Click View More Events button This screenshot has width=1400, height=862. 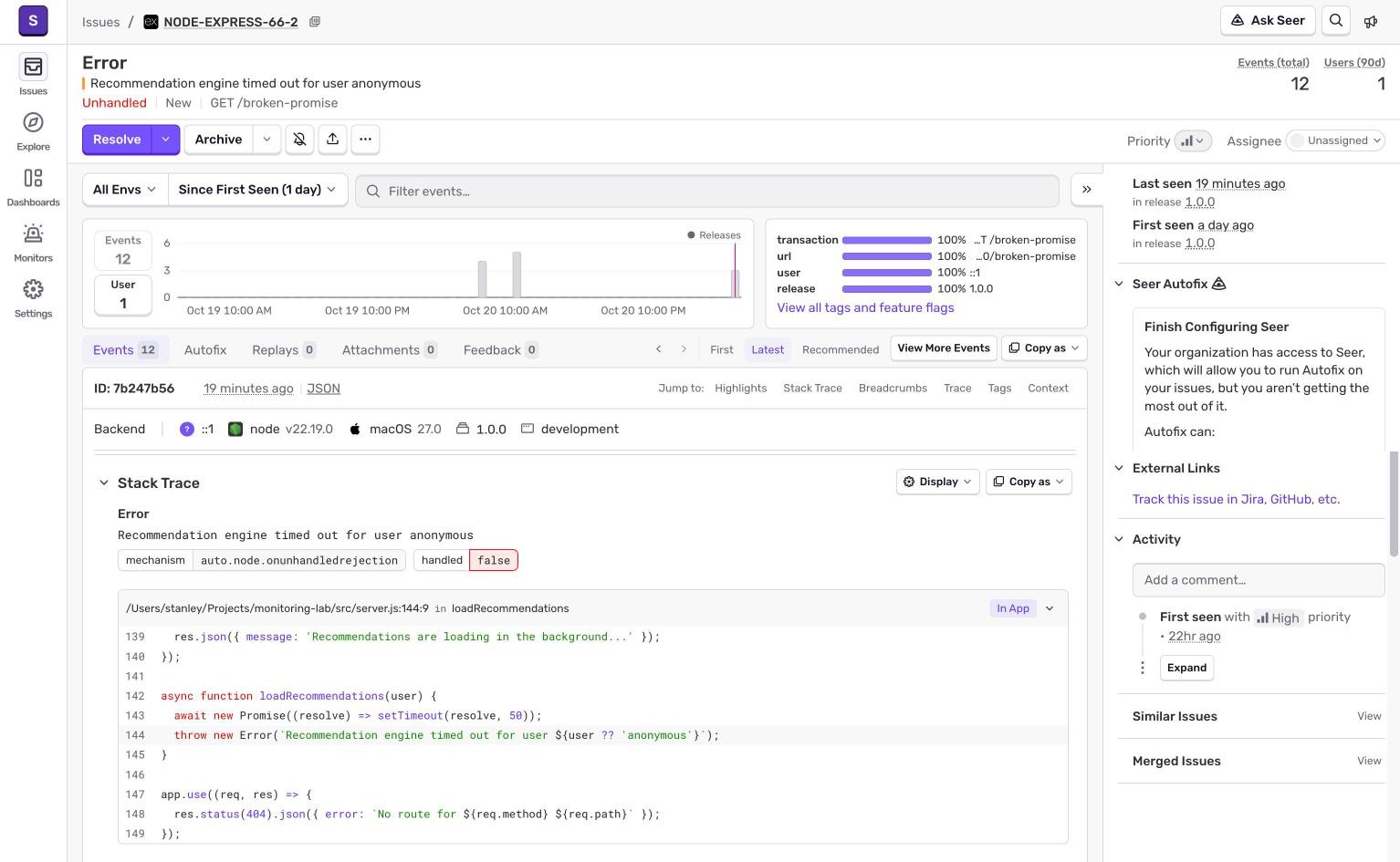(x=944, y=348)
